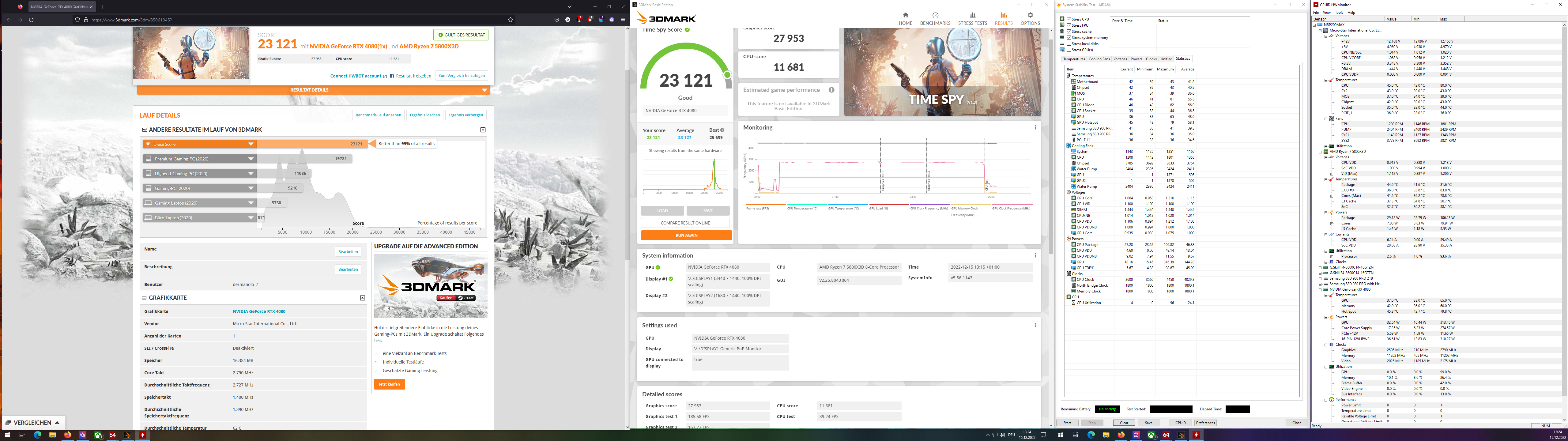Click the Clear button in AIDA64

click(x=1124, y=423)
